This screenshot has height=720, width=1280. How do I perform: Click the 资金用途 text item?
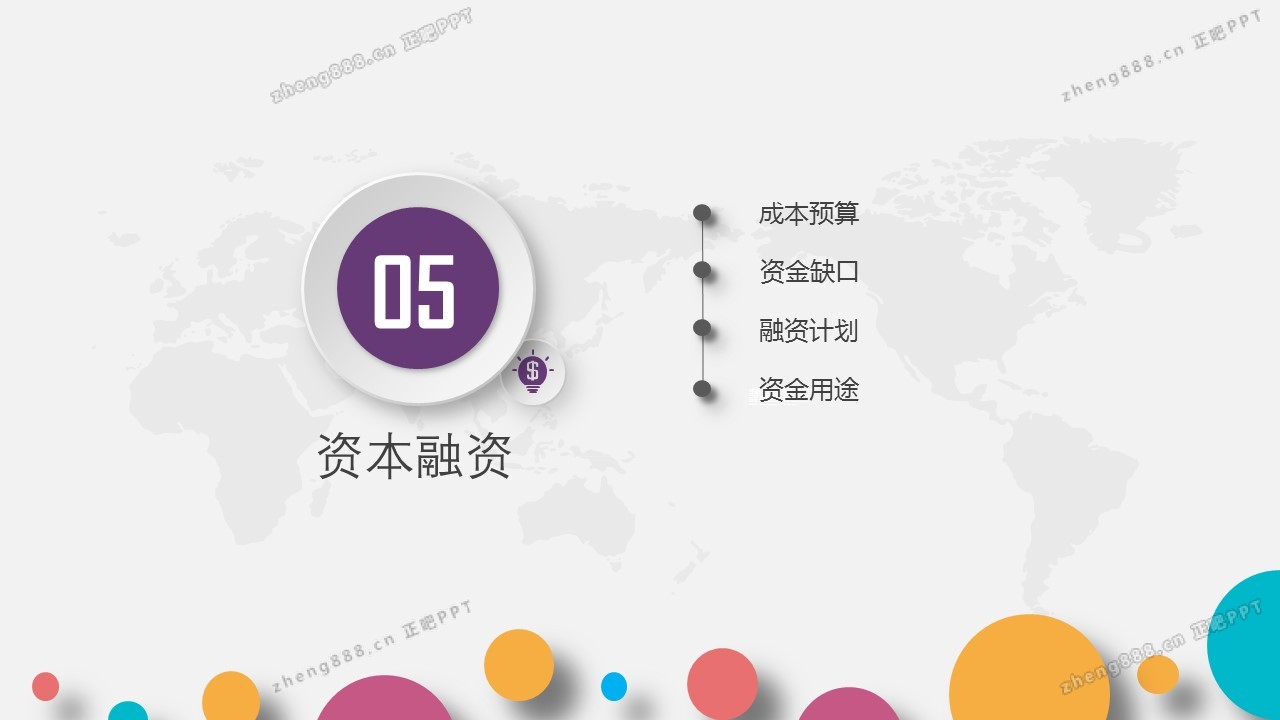pyautogui.click(x=808, y=389)
